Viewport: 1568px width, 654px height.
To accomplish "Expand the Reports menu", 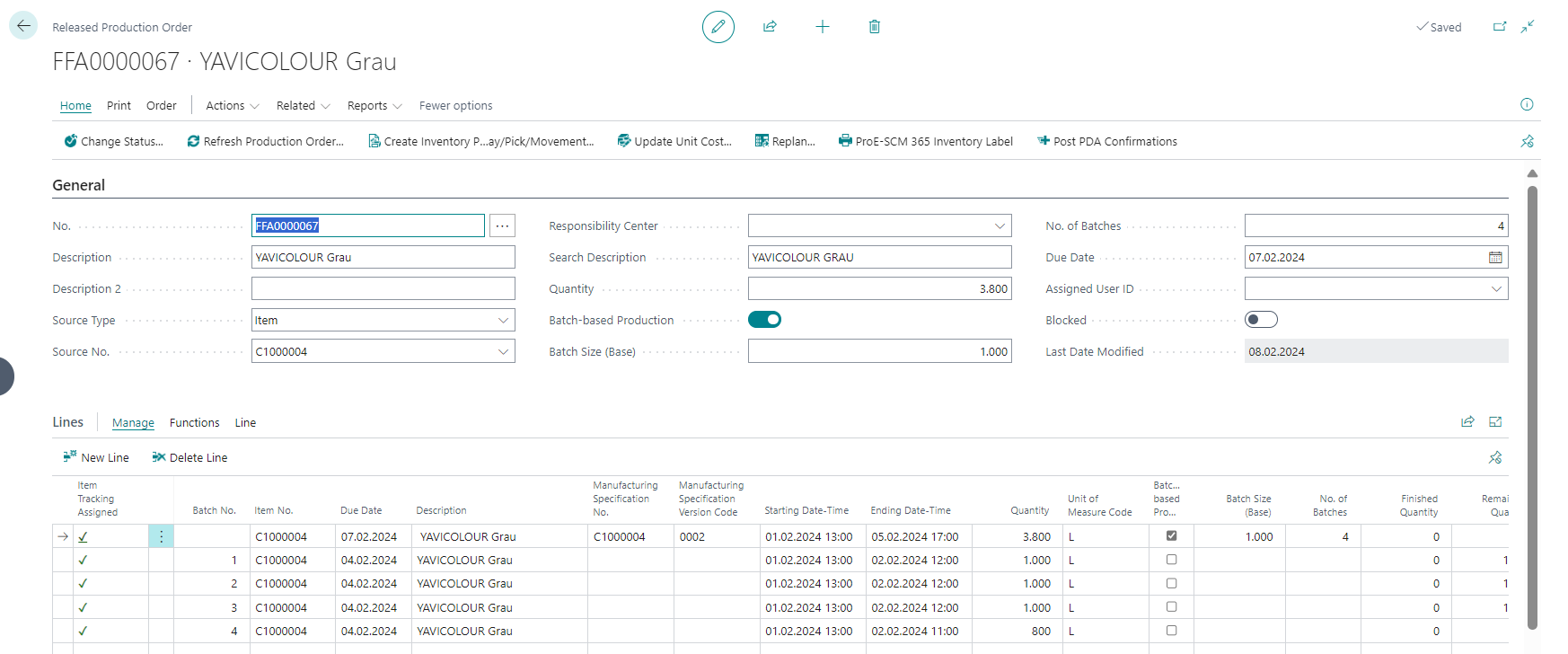I will click(x=374, y=105).
